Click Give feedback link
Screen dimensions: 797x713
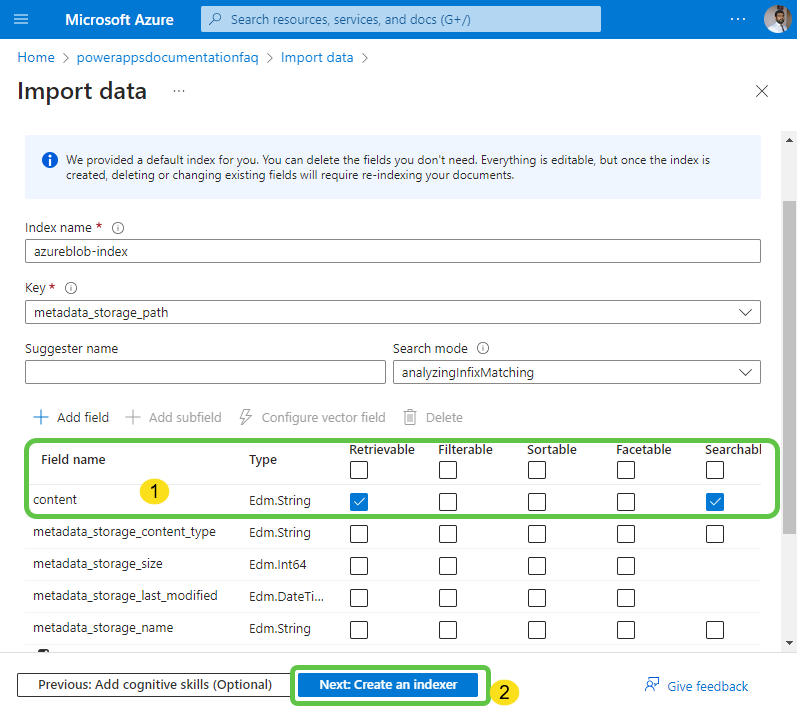click(708, 686)
